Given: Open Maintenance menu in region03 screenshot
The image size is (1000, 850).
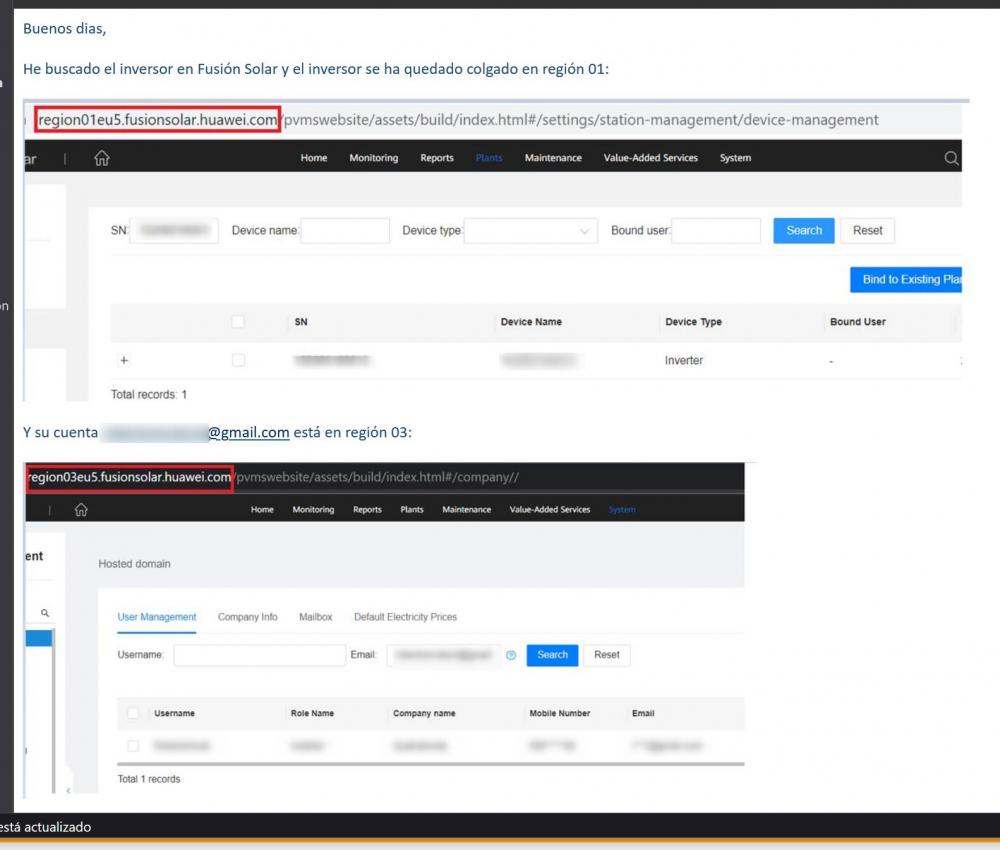Looking at the screenshot, I should coord(467,509).
